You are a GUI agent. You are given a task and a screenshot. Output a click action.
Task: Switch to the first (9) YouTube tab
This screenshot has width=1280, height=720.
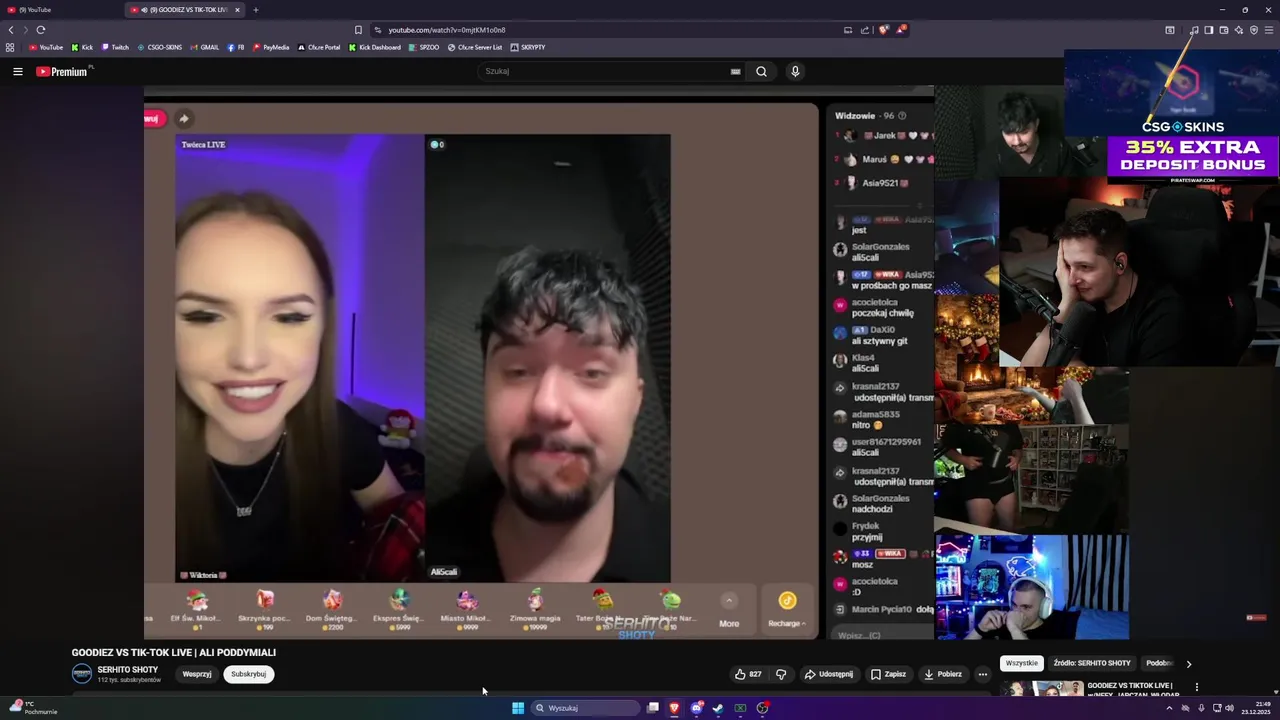tap(60, 10)
